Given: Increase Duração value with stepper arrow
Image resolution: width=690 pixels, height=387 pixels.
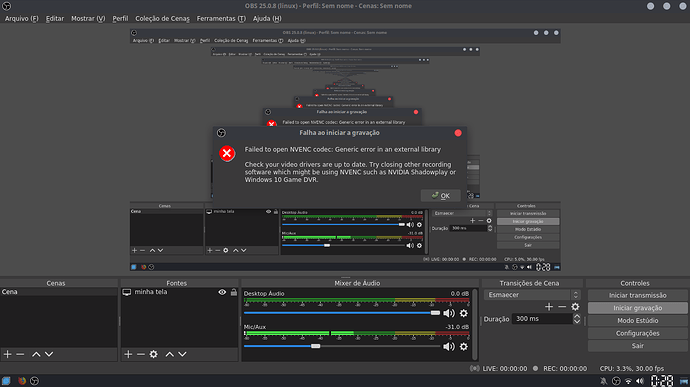Looking at the screenshot, I should coord(577,316).
